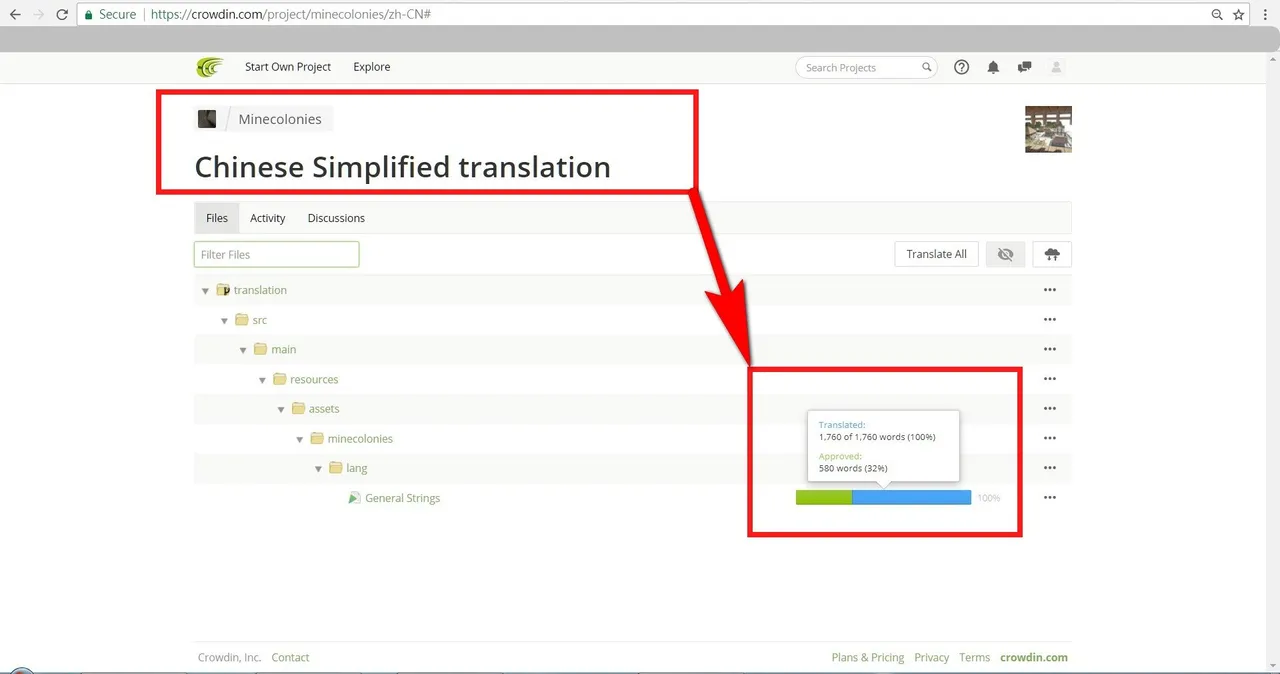Click the Minecolonies project small thumbnail icon
Screen dimensions: 1280x674
pyautogui.click(x=207, y=119)
